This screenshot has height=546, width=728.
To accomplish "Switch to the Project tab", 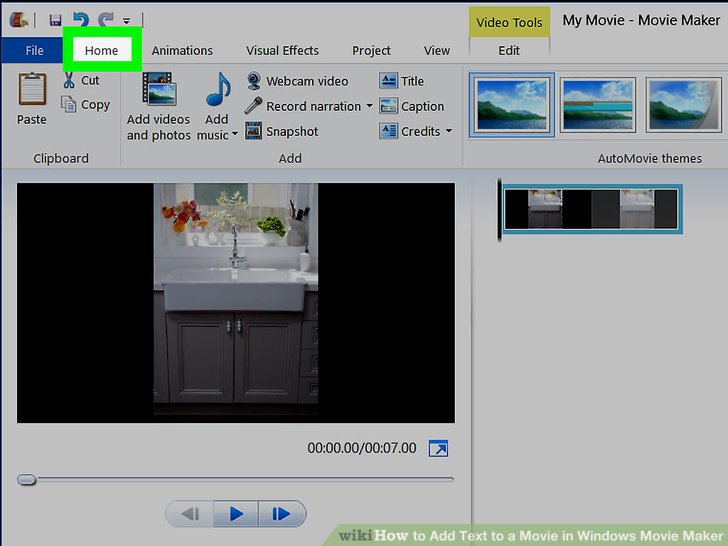I will pos(371,50).
